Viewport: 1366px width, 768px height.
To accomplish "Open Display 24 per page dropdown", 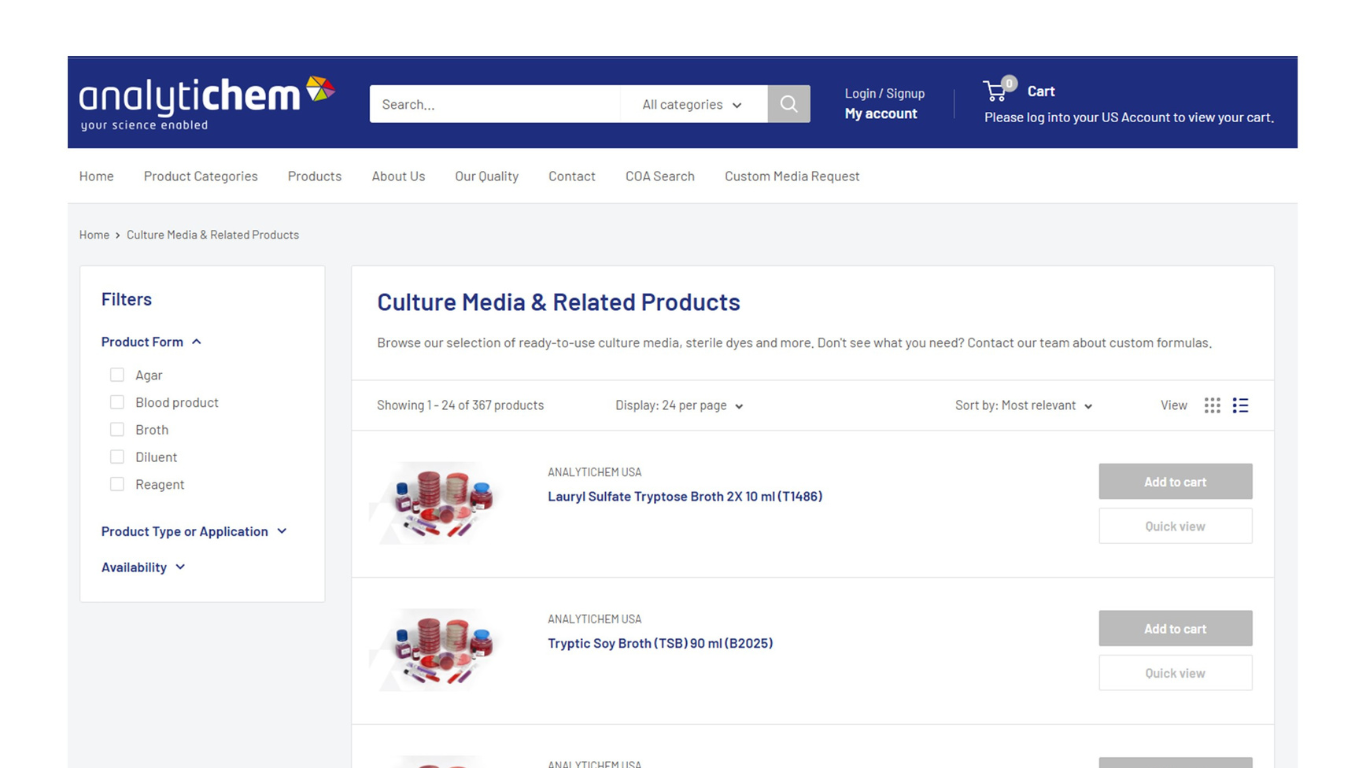I will (679, 405).
